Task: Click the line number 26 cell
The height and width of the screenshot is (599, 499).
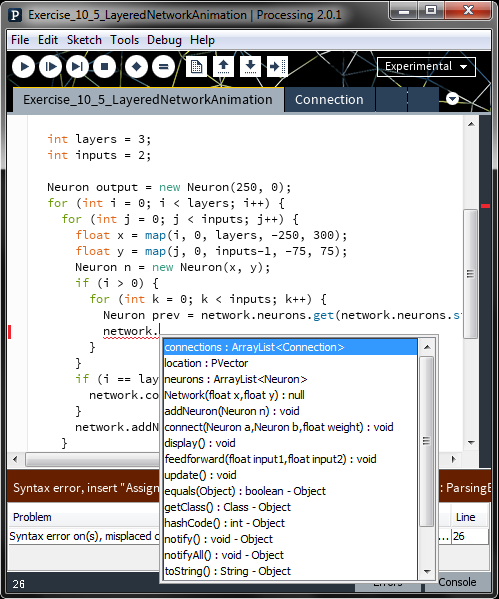Action: click(x=469, y=536)
